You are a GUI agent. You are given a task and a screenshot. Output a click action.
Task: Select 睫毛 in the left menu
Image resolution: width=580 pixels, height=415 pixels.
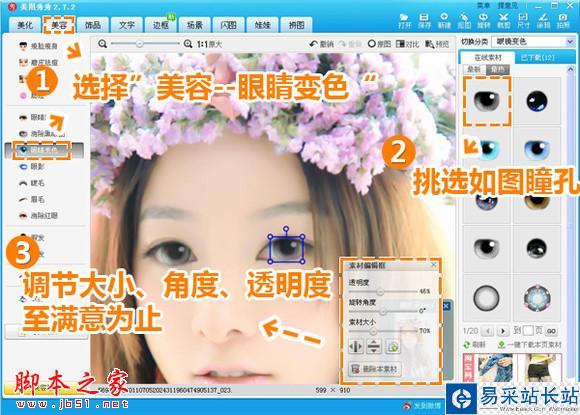(32, 183)
